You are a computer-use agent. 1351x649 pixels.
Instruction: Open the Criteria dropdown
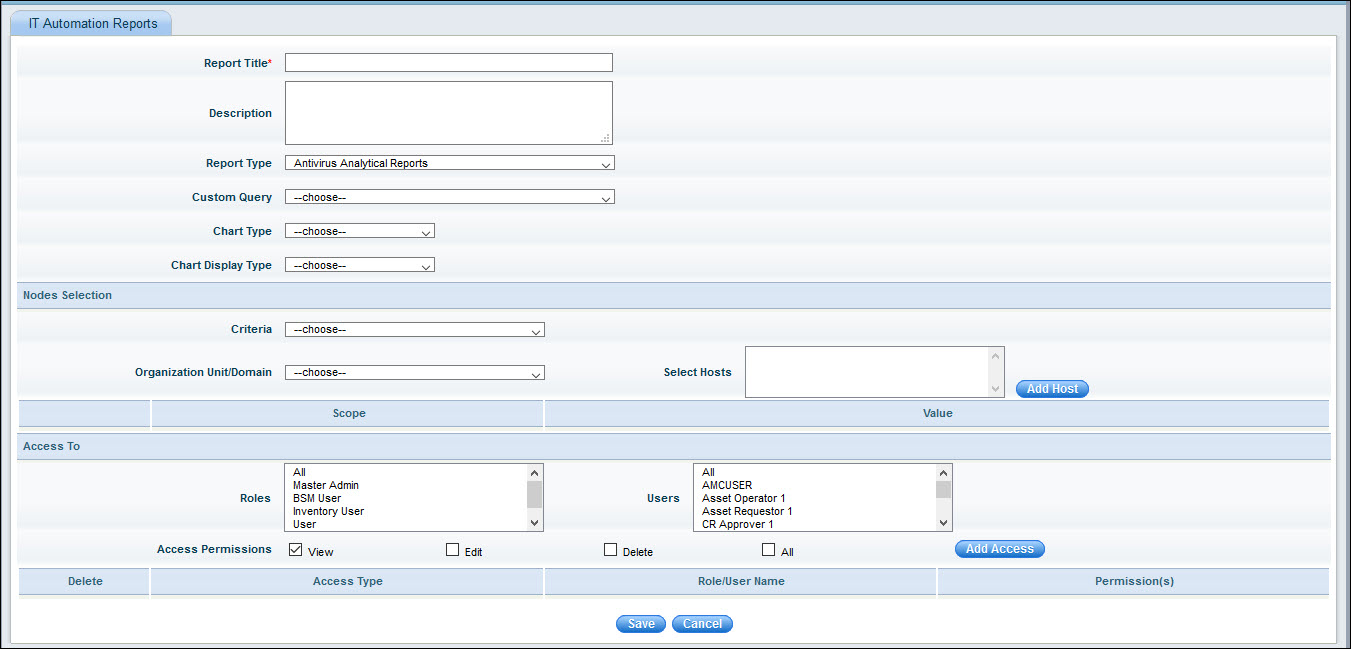(414, 330)
